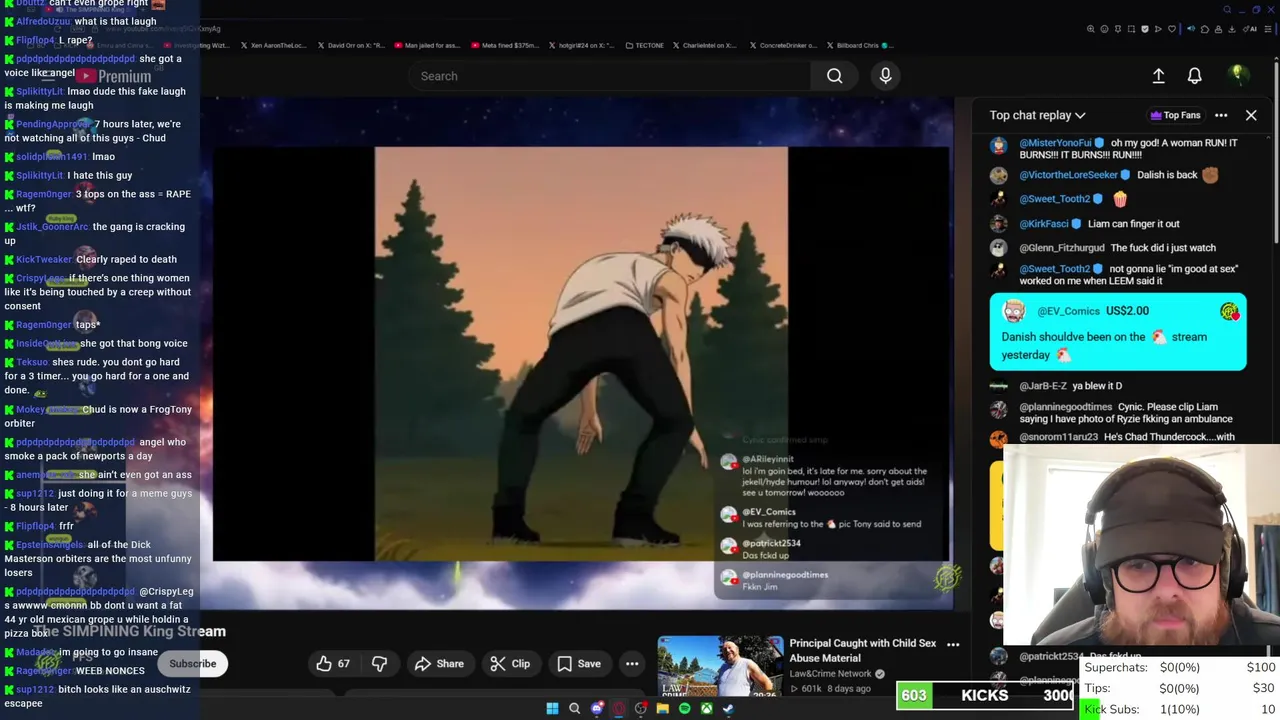Save the video to a playlist
1280x720 pixels.
[x=579, y=664]
